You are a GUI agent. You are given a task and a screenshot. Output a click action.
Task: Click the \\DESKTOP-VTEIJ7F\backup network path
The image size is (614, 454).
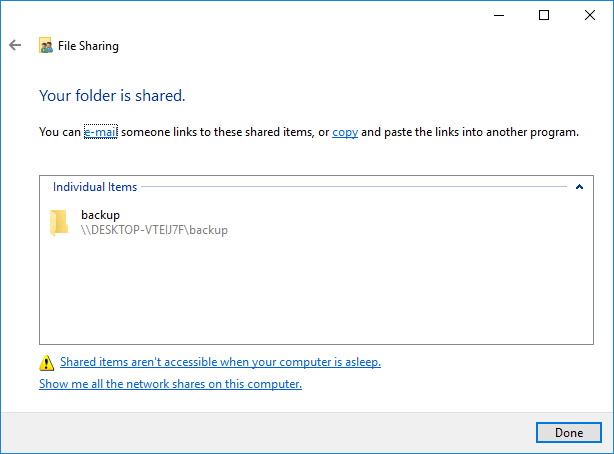154,230
